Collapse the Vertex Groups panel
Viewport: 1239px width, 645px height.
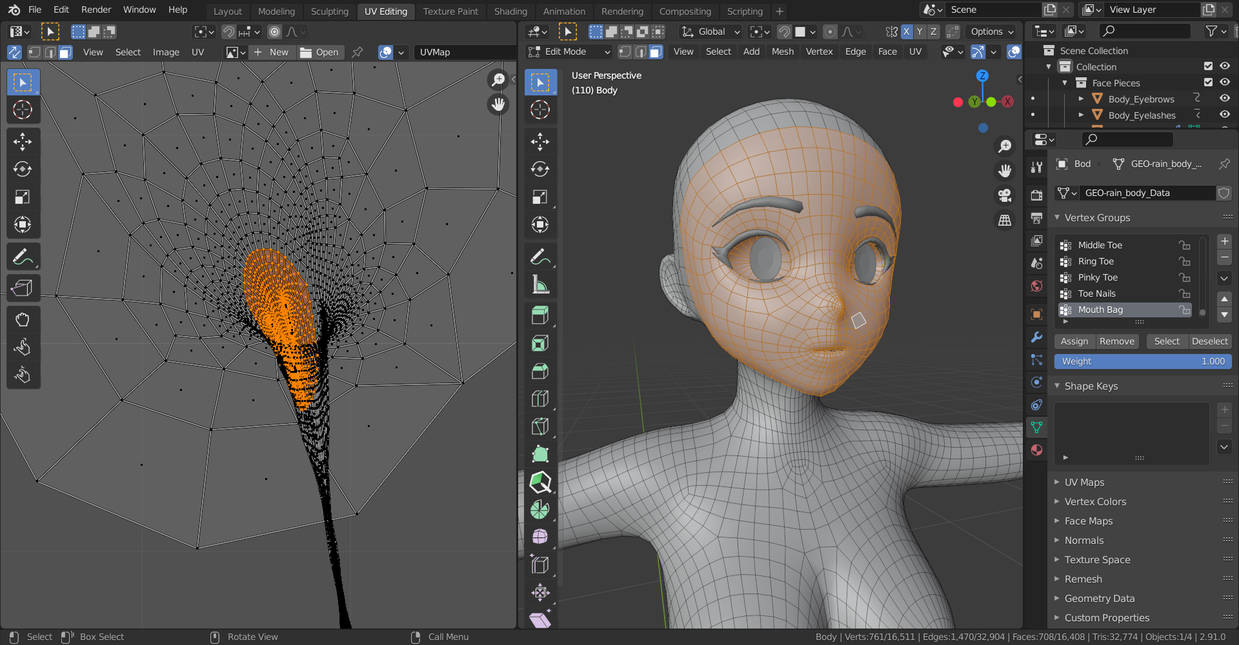[x=1097, y=217]
